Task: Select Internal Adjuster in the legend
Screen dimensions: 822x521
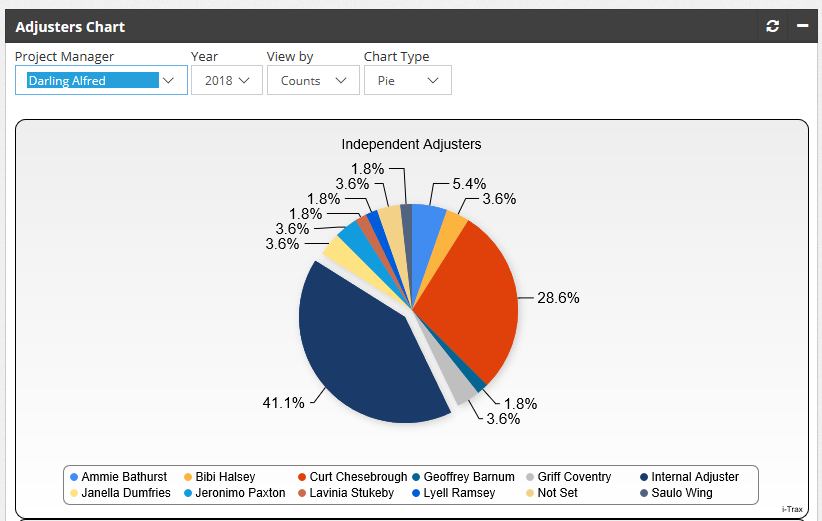Action: tap(694, 477)
